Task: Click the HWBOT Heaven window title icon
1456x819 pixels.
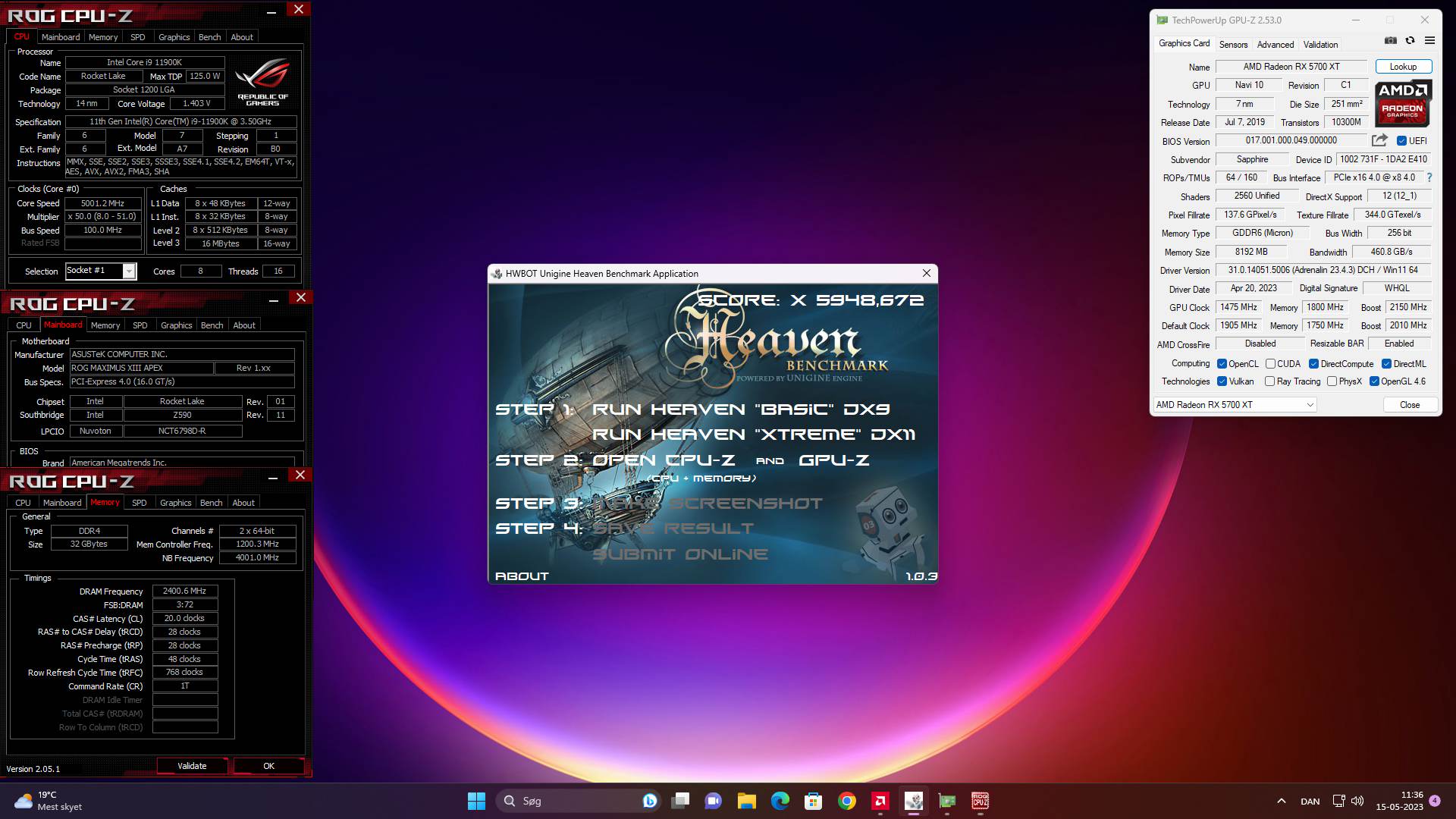Action: click(x=497, y=274)
